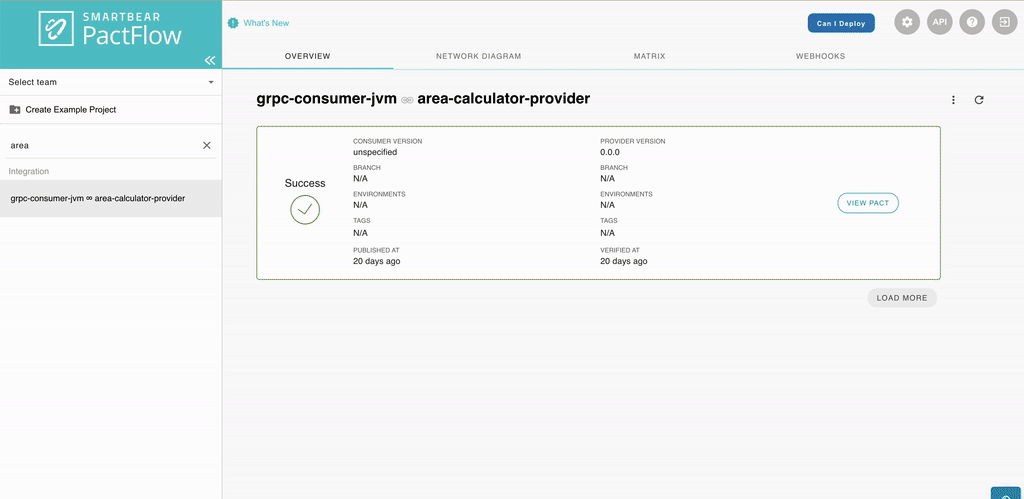Viewport: 1024px width, 499px height.
Task: Open settings via gear icon
Action: (906, 22)
